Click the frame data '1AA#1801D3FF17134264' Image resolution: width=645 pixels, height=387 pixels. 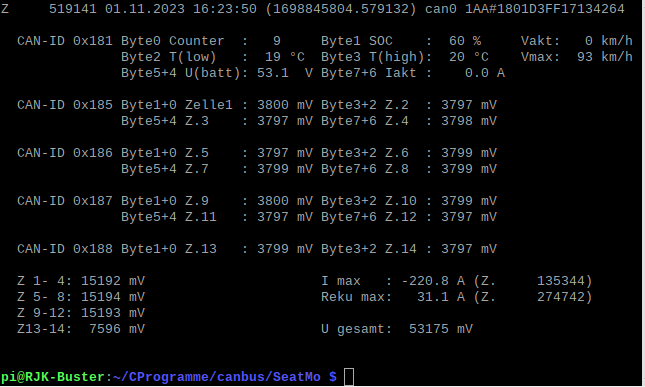pyautogui.click(x=545, y=9)
